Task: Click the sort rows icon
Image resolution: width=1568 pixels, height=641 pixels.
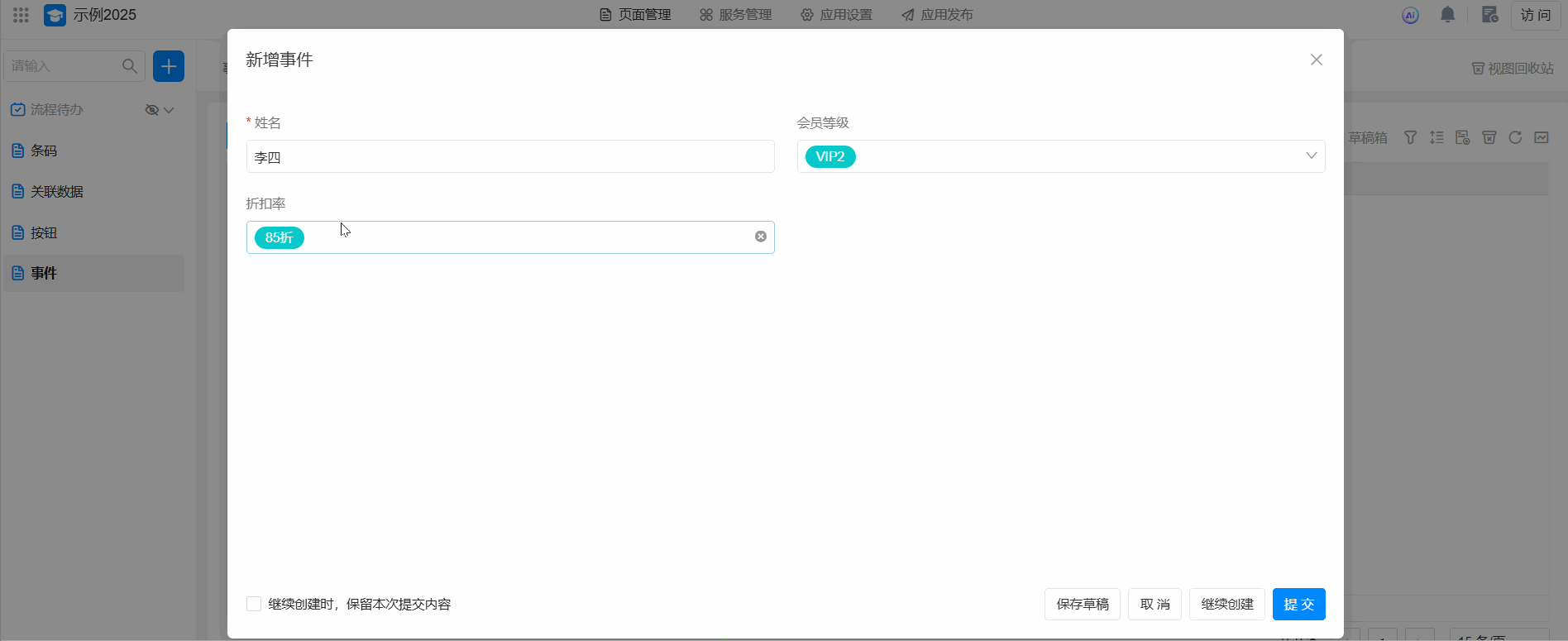Action: [x=1437, y=137]
